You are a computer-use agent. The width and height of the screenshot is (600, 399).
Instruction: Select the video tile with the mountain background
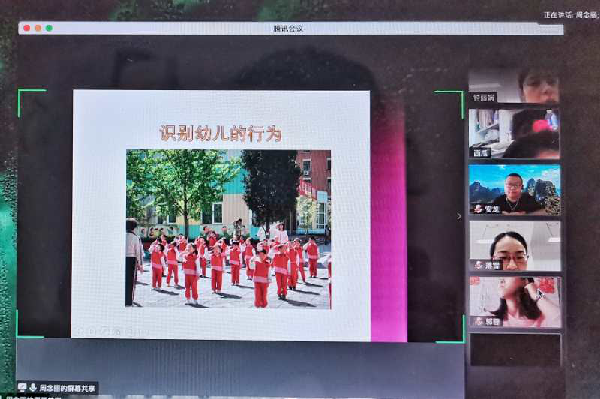coord(515,189)
